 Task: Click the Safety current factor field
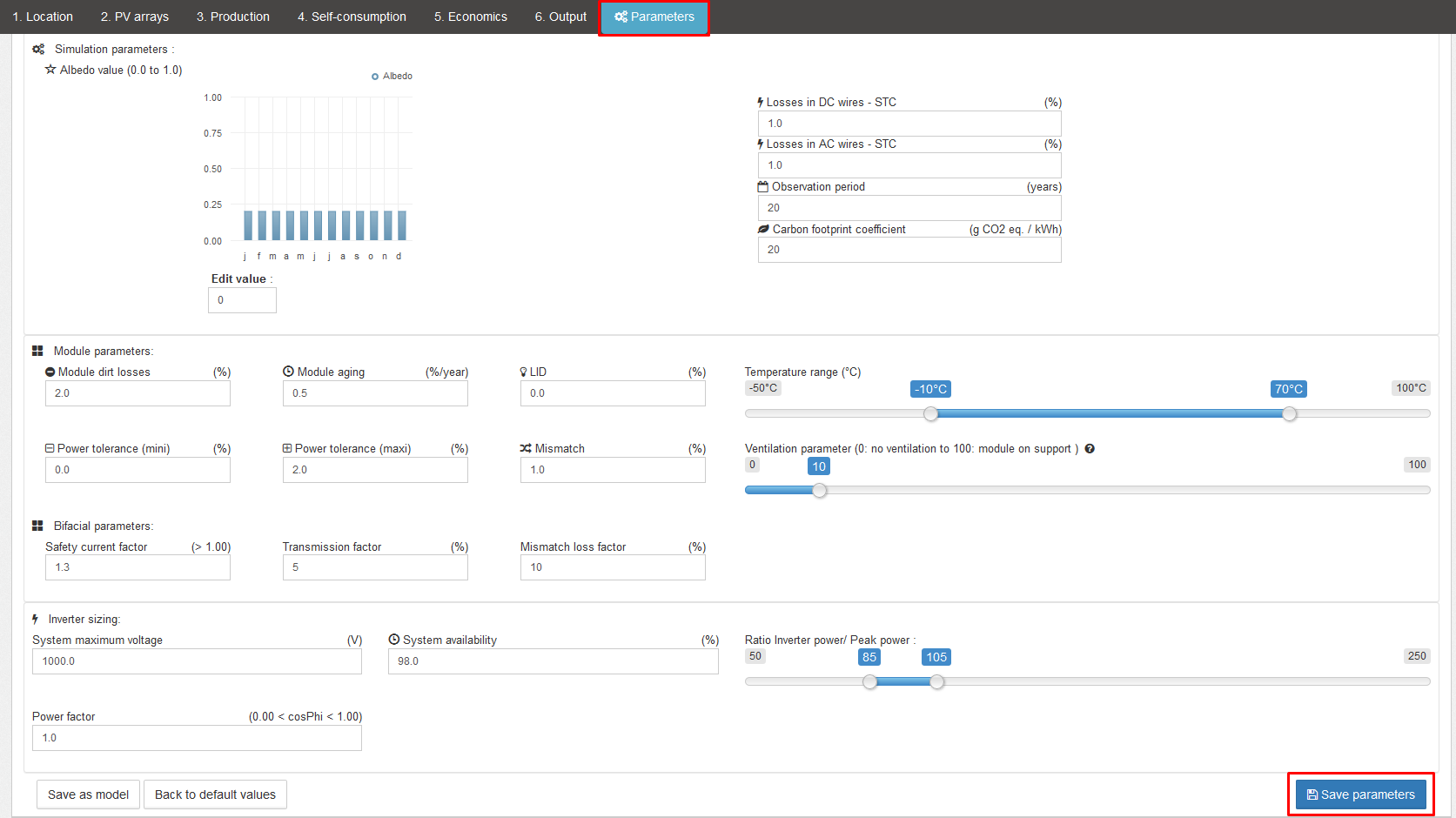[138, 567]
